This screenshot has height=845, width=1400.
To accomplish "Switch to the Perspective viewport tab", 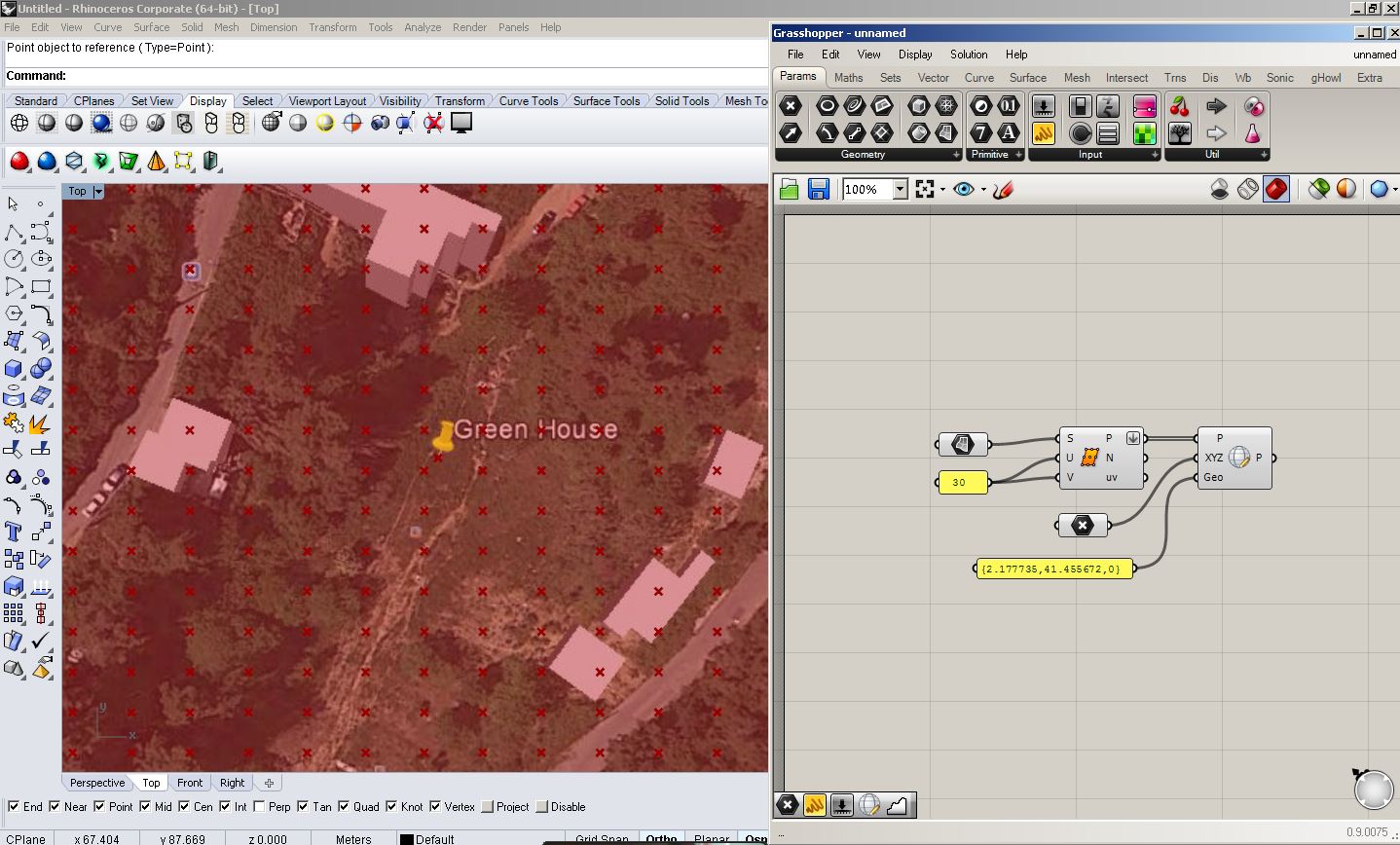I will pyautogui.click(x=97, y=783).
